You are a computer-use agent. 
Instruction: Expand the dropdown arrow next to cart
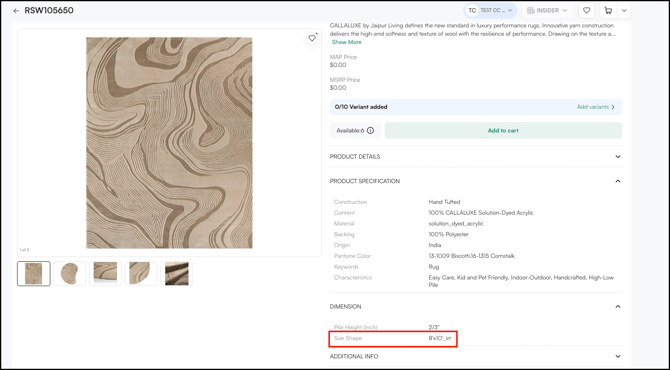(624, 10)
